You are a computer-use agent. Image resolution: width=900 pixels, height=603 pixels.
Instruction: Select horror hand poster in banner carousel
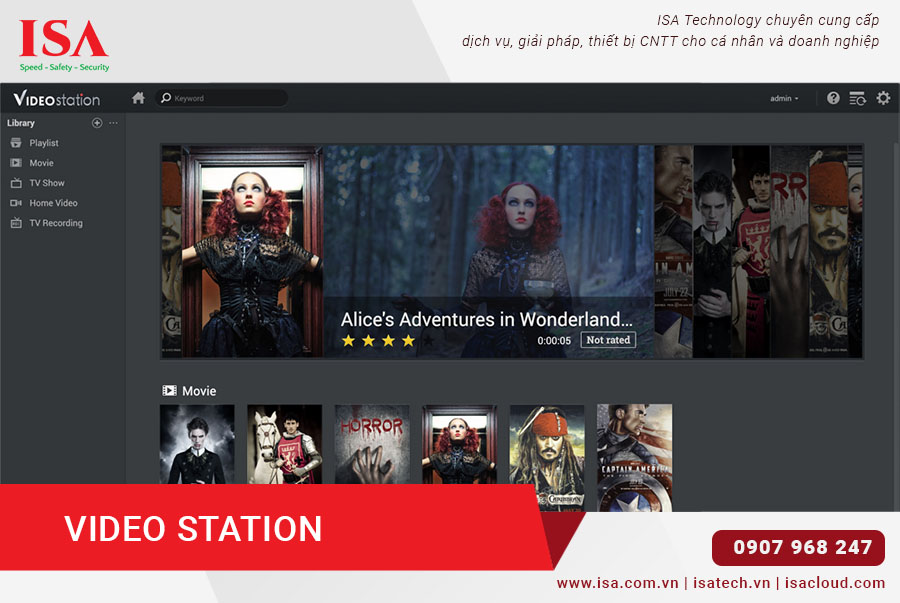tap(789, 251)
